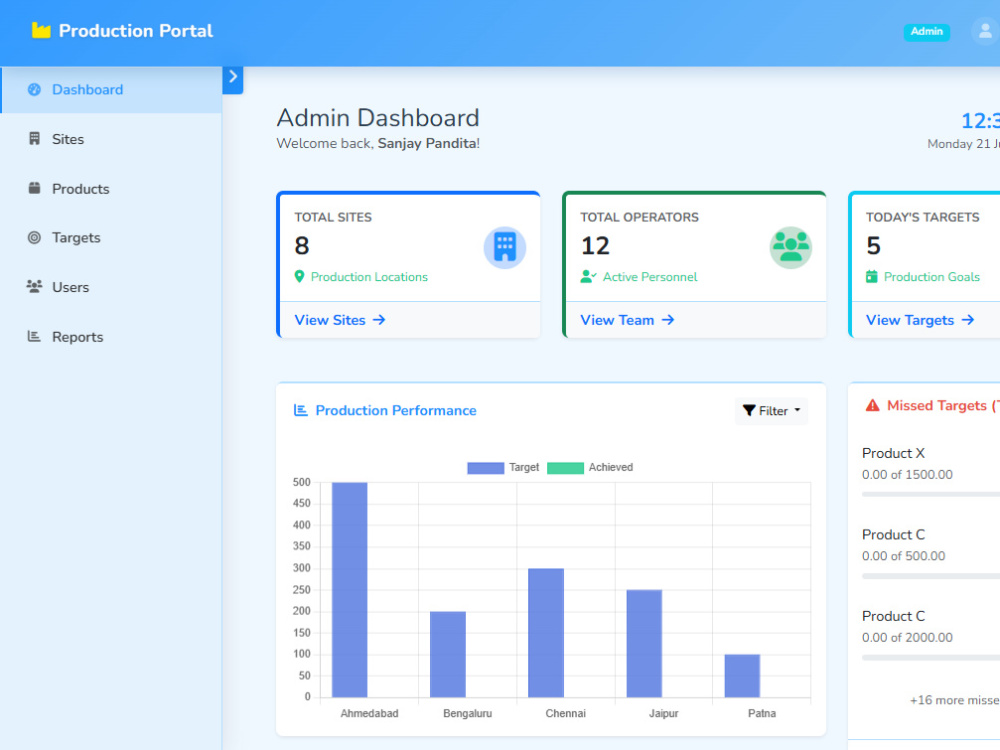
Task: Open Users from sidebar menu
Action: 111,287
